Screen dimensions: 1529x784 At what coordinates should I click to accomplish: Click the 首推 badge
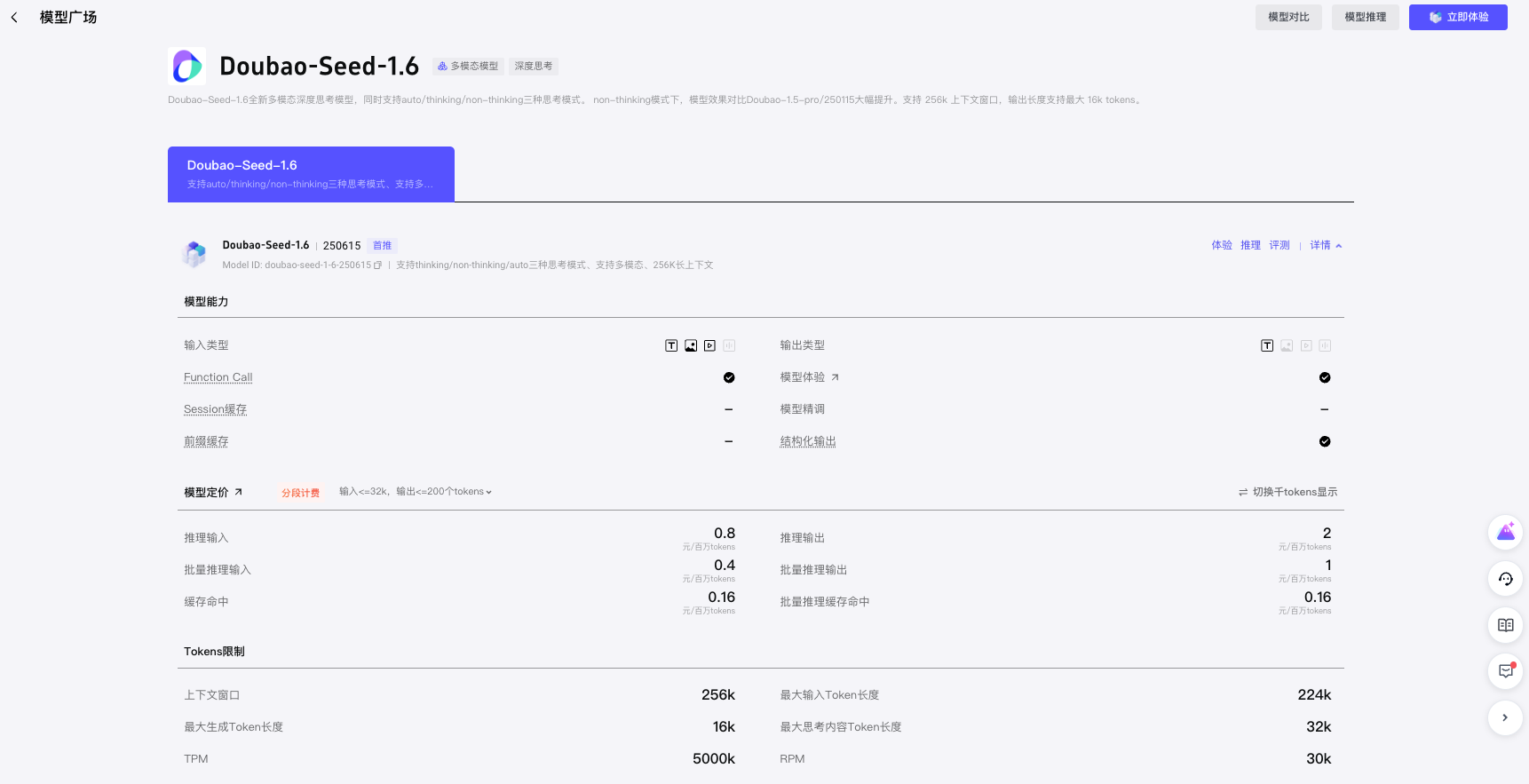(x=382, y=245)
